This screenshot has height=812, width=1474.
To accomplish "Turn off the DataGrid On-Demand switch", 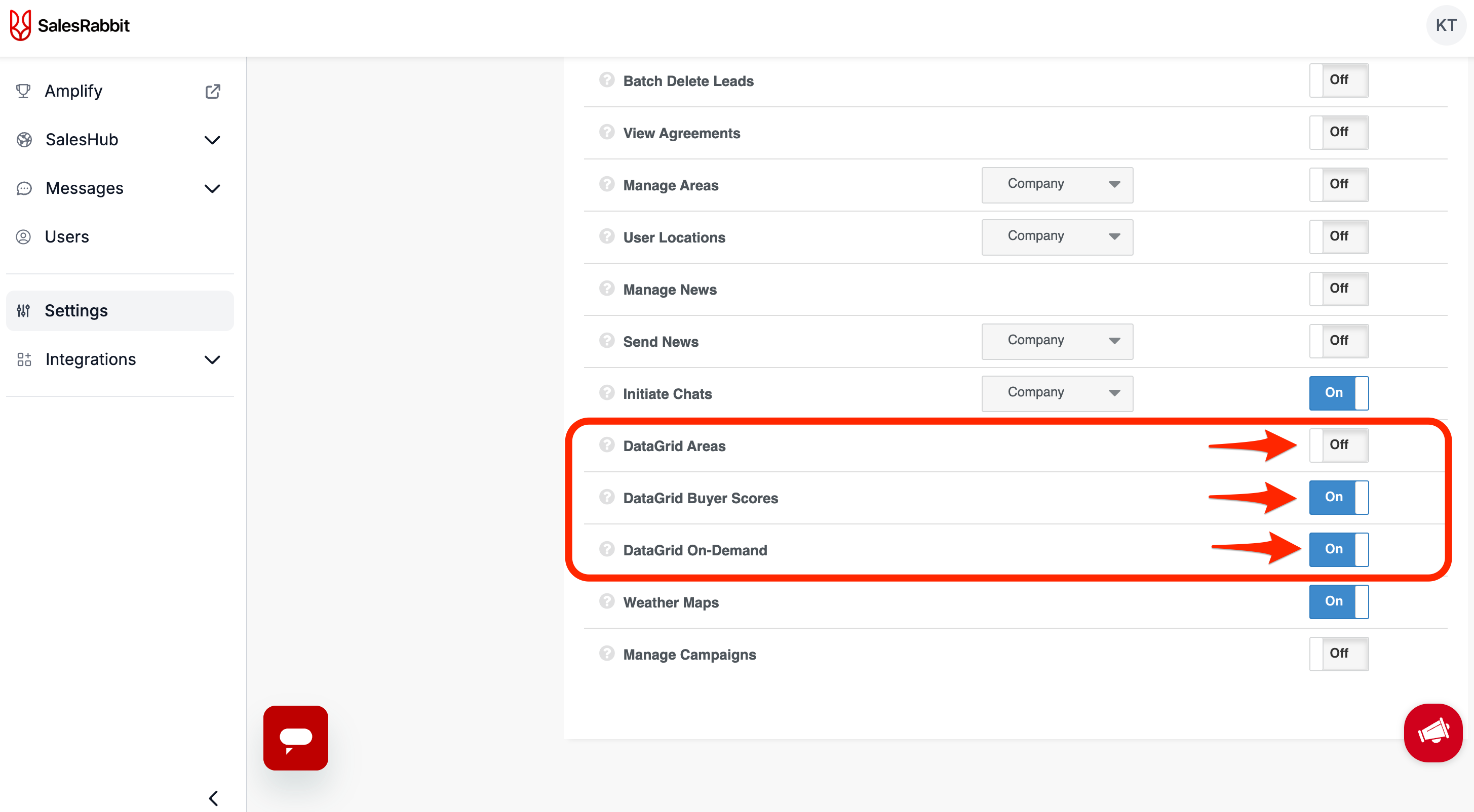I will pyautogui.click(x=1338, y=549).
